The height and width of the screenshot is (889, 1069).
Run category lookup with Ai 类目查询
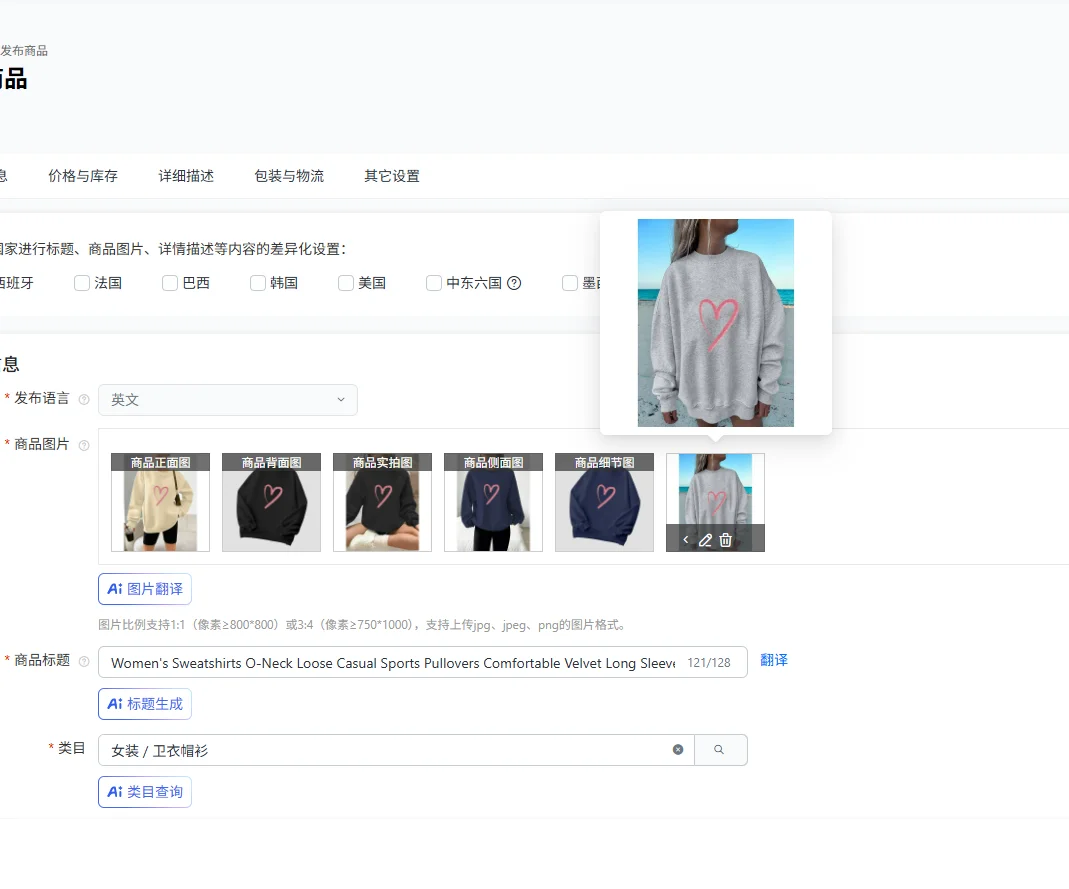tap(144, 791)
